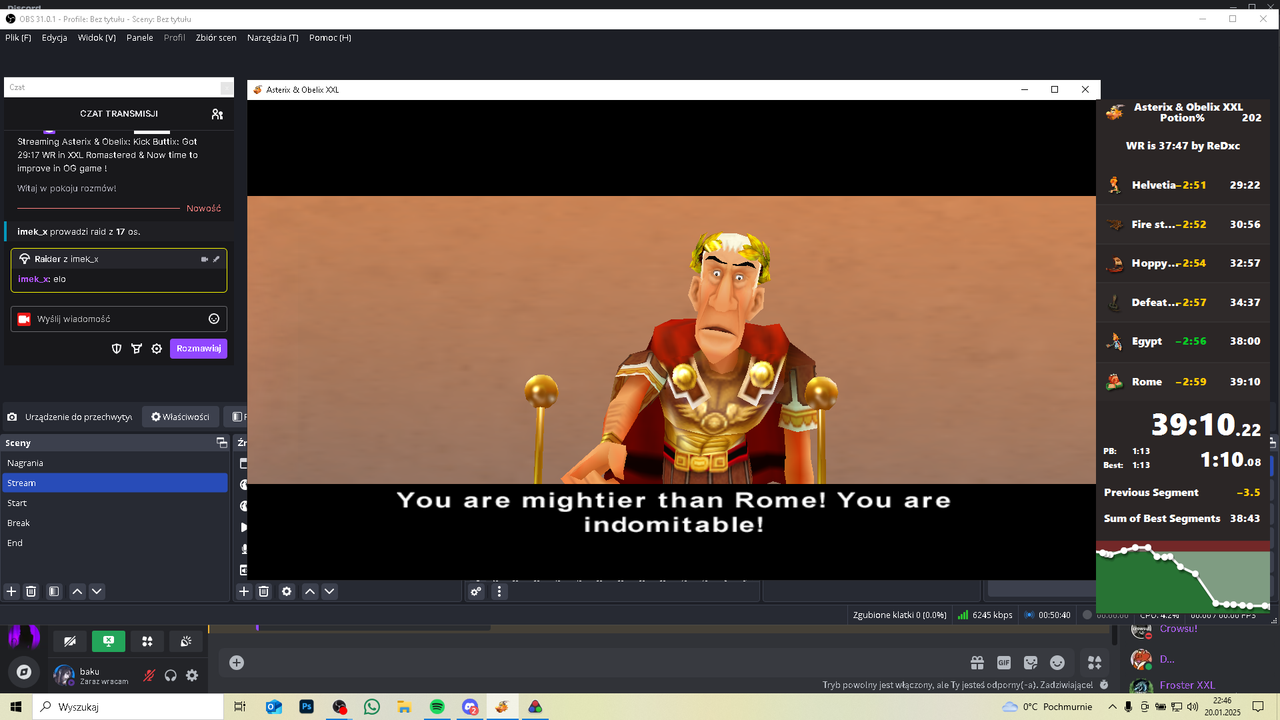Image resolution: width=1280 pixels, height=720 pixels.
Task: Open the Discord Discover compass icon
Action: 24,672
